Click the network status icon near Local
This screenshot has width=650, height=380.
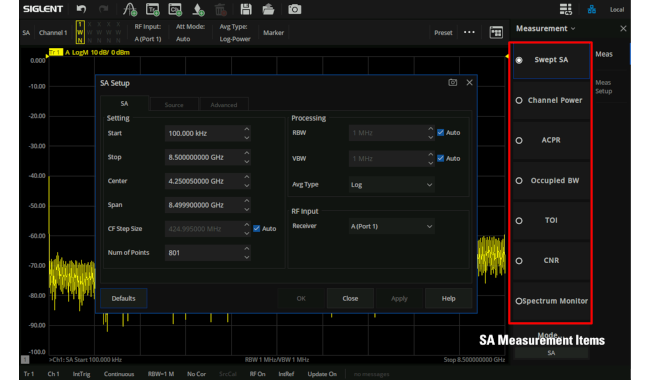point(592,9)
